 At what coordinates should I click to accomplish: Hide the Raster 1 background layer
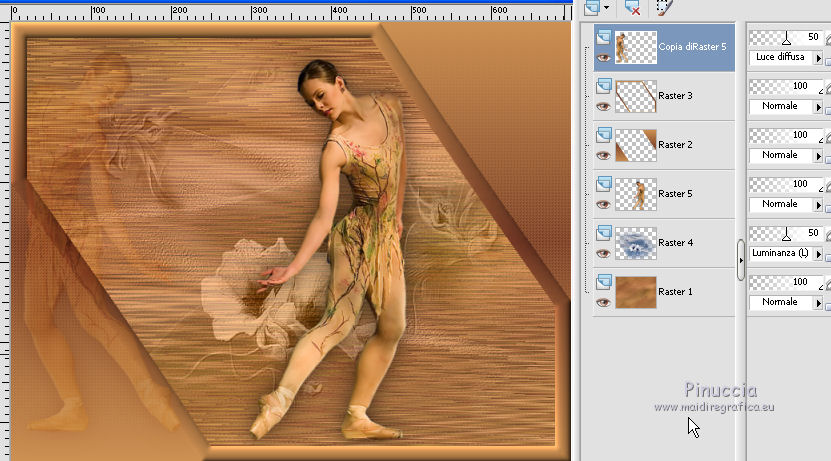click(603, 303)
